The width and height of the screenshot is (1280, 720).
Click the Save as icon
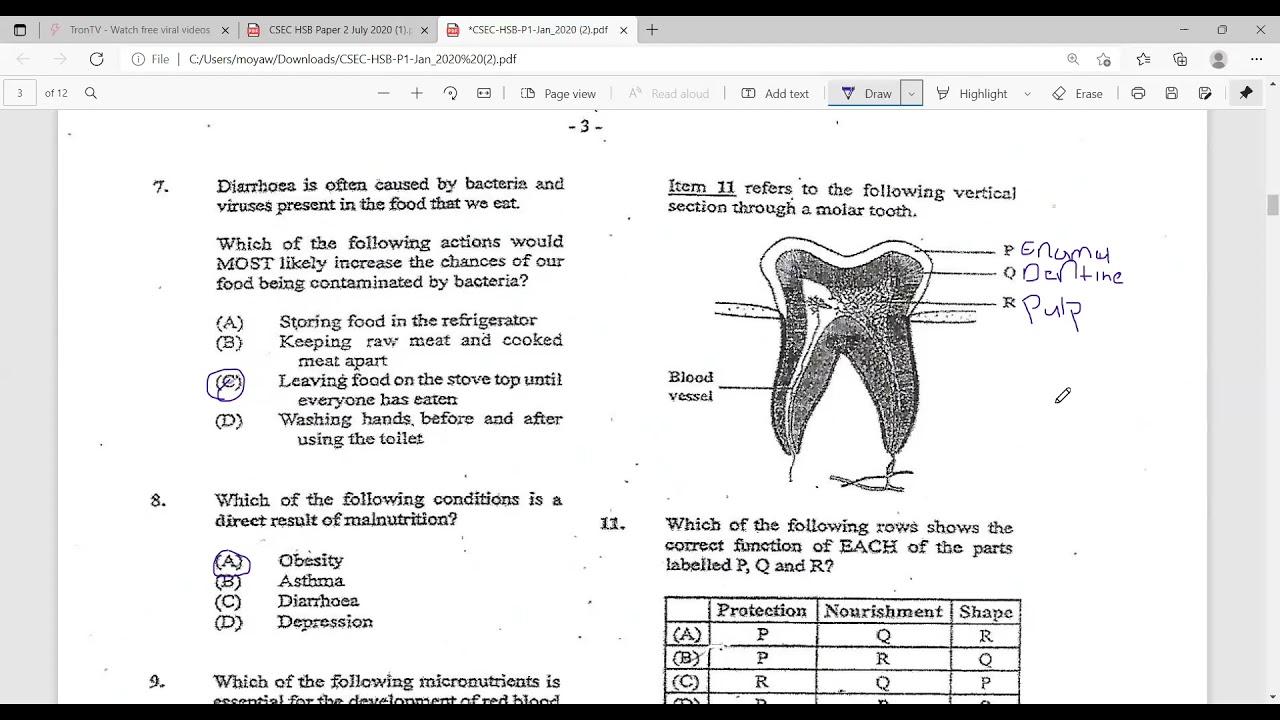pyautogui.click(x=1205, y=93)
